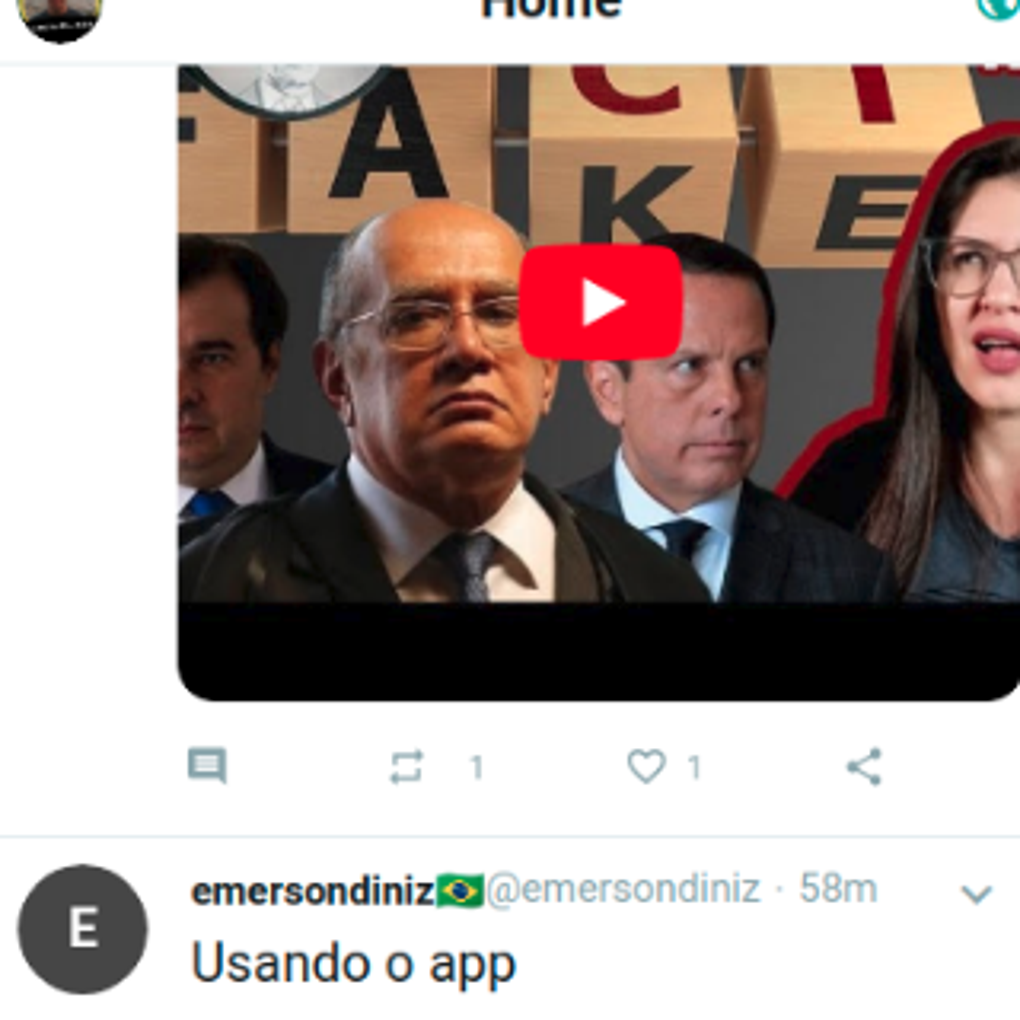The height and width of the screenshot is (1020, 1020).
Task: Like the video post with heart icon
Action: coord(646,766)
